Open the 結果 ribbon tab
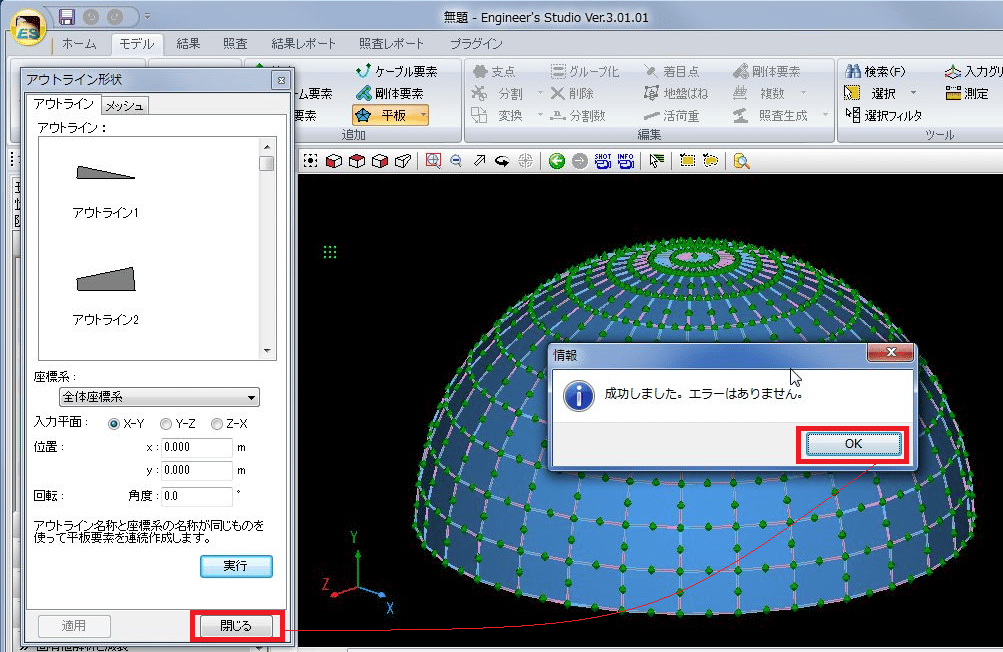The image size is (1003, 652). pyautogui.click(x=188, y=44)
